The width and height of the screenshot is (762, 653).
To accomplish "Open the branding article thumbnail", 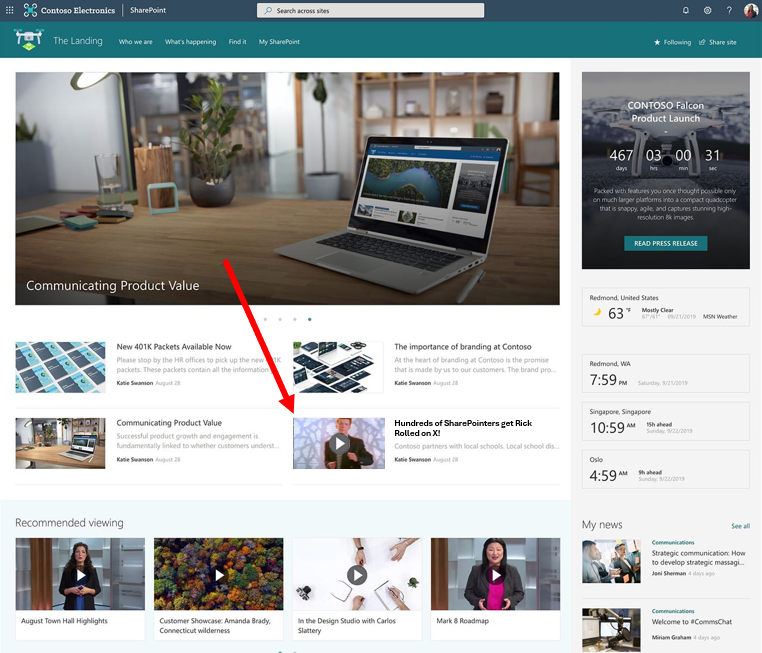I will (338, 367).
